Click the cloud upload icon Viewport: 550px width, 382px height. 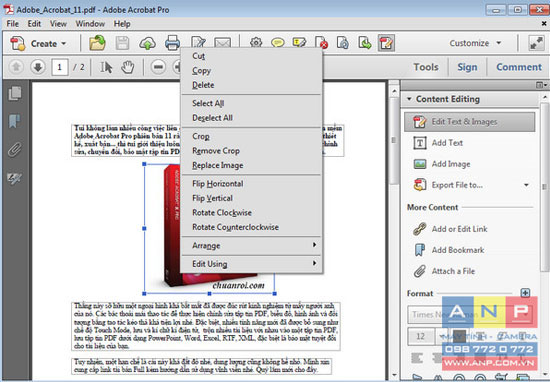point(147,43)
